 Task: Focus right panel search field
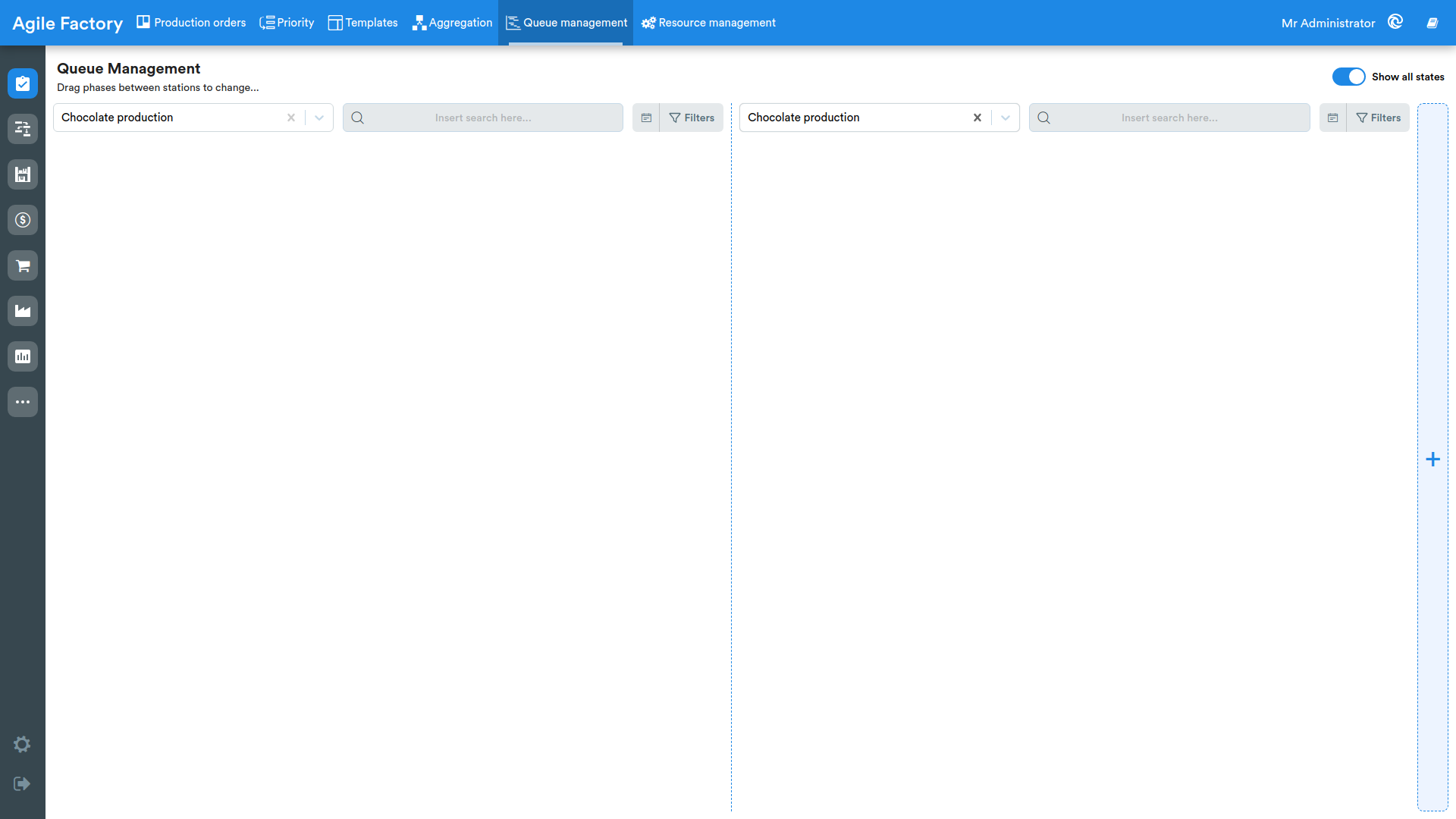[1169, 118]
